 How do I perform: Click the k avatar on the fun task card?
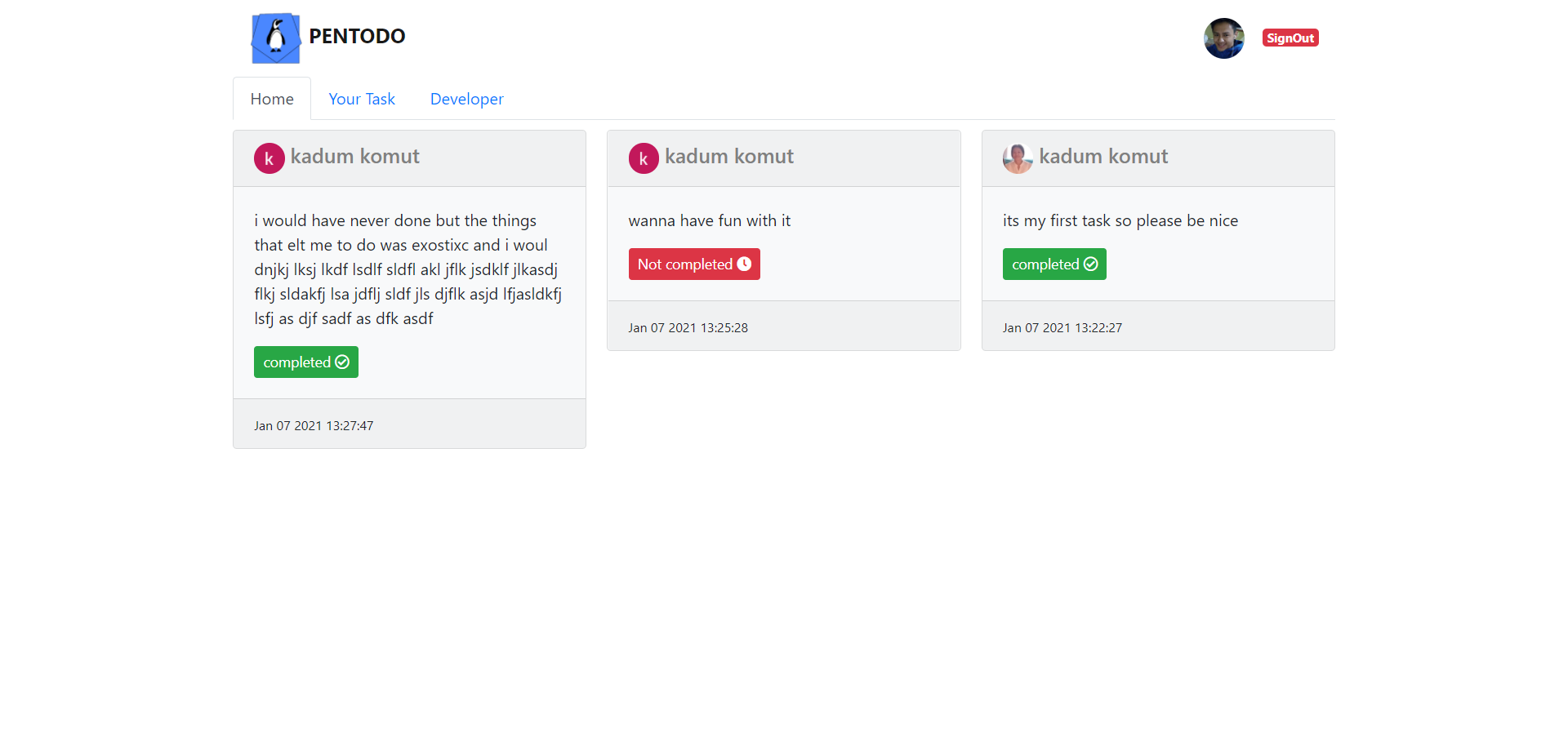(644, 158)
